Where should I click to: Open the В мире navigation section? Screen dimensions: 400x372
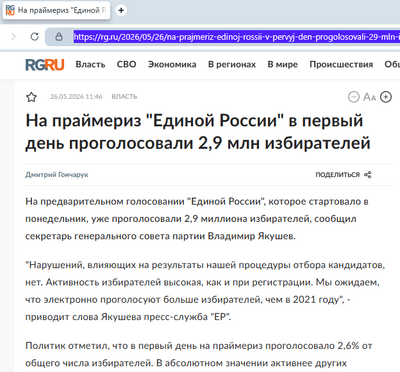[x=283, y=65]
